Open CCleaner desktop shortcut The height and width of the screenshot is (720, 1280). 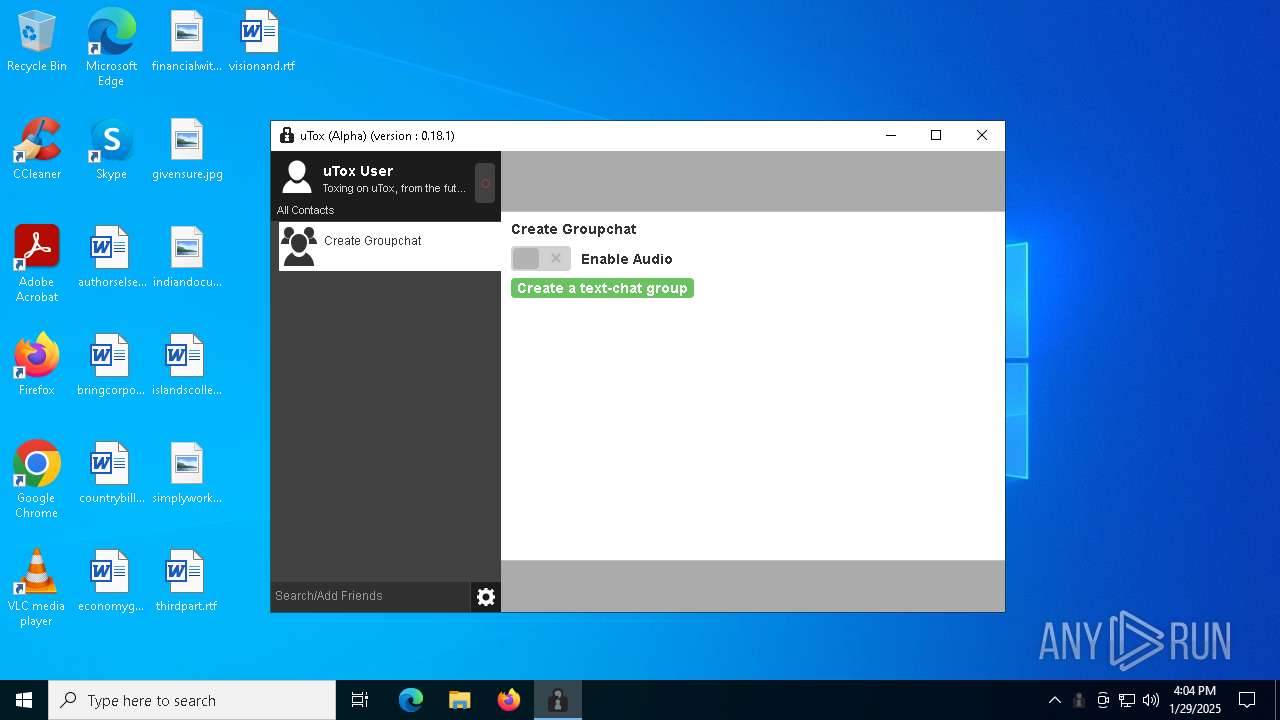click(x=37, y=150)
